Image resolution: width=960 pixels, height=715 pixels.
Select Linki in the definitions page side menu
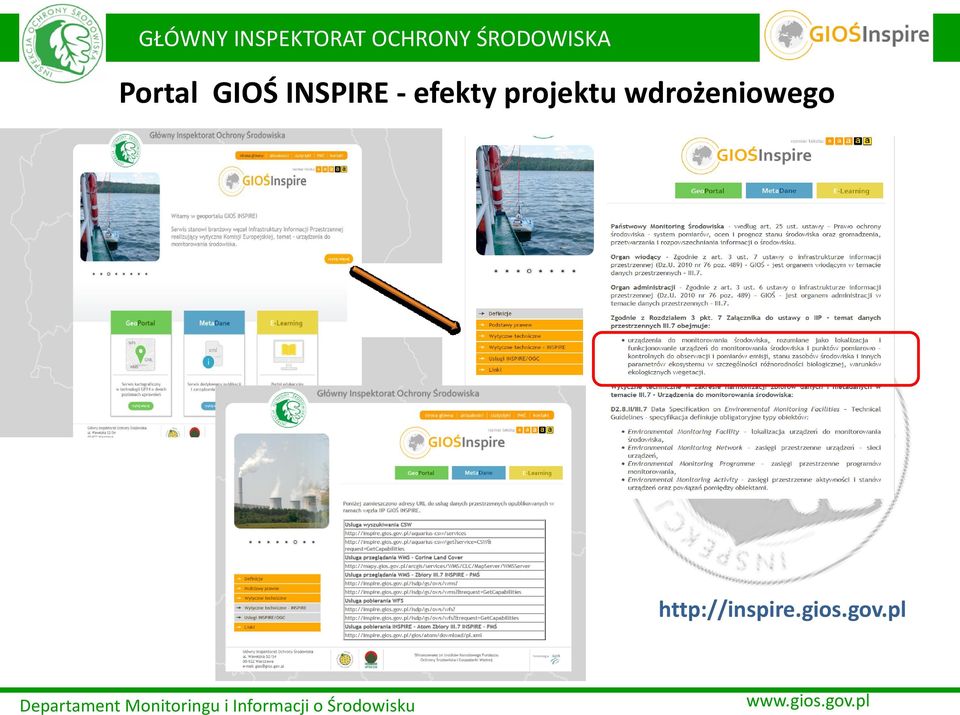[x=529, y=370]
